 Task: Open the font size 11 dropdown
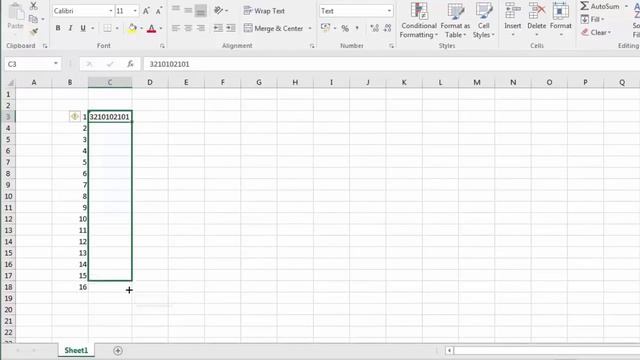[x=135, y=11]
